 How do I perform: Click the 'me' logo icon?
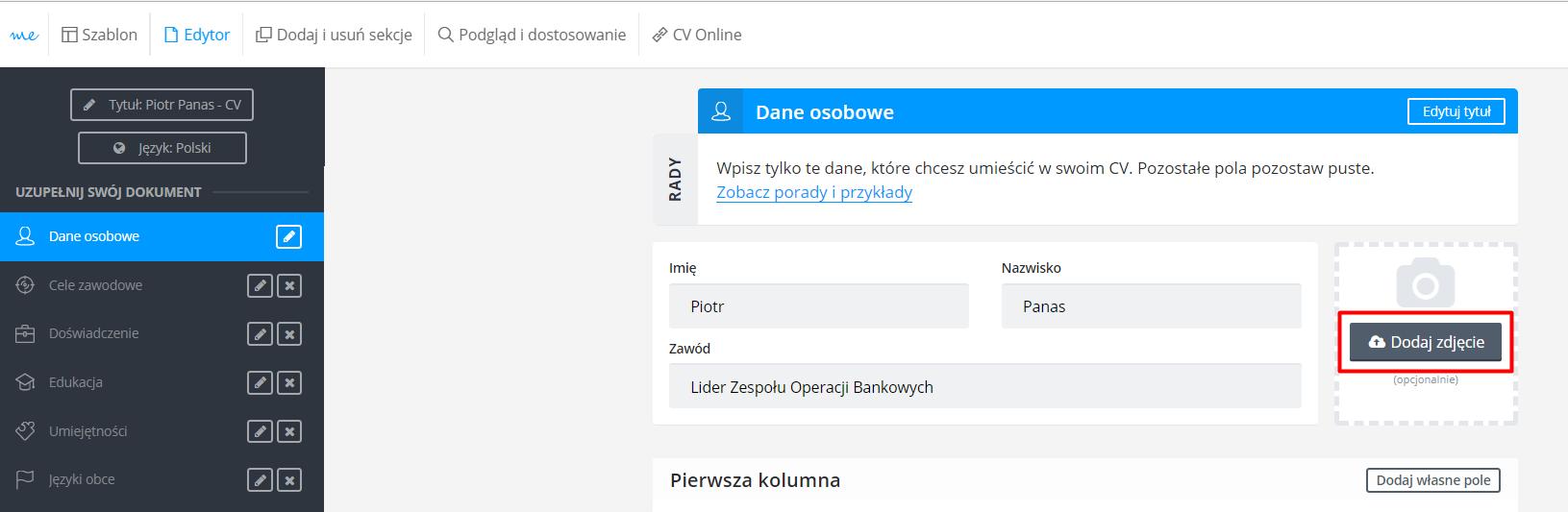24,36
